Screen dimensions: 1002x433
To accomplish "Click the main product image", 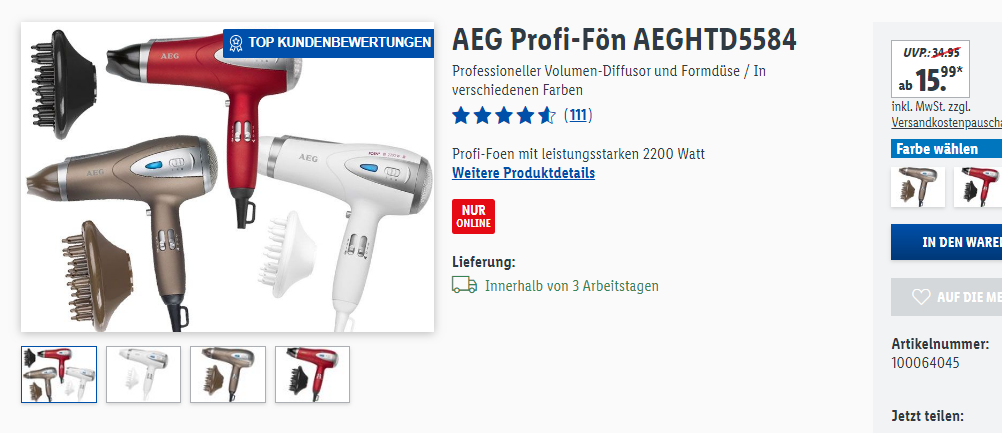I will point(227,177).
